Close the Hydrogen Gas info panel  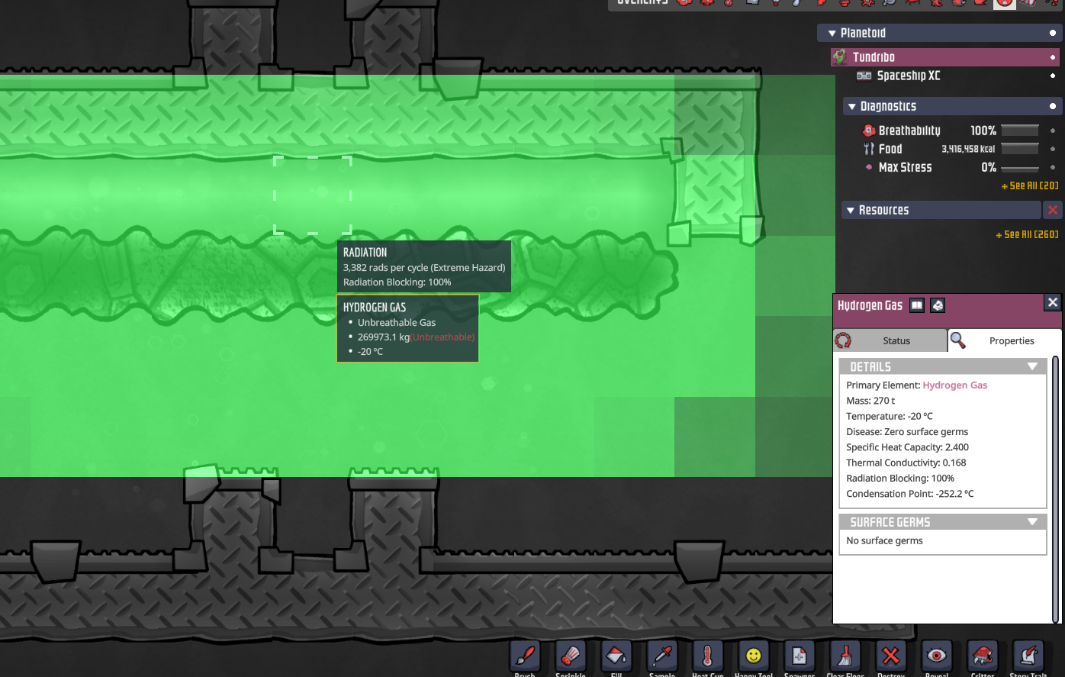(x=1052, y=302)
